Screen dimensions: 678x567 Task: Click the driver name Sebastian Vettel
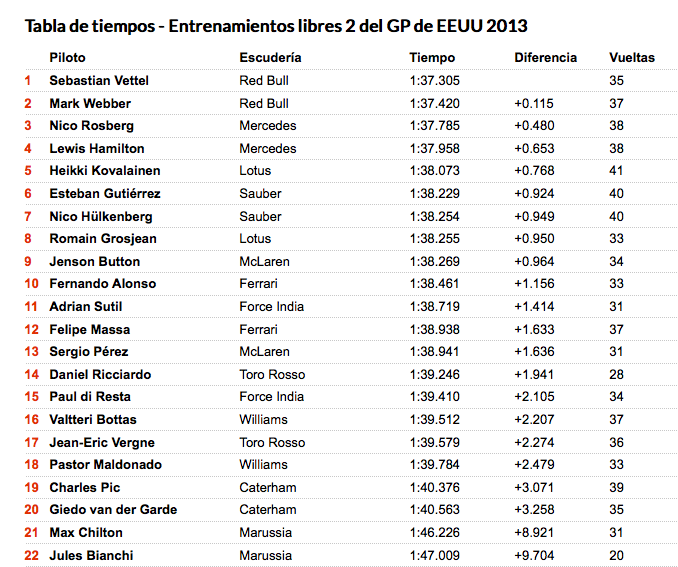99,80
